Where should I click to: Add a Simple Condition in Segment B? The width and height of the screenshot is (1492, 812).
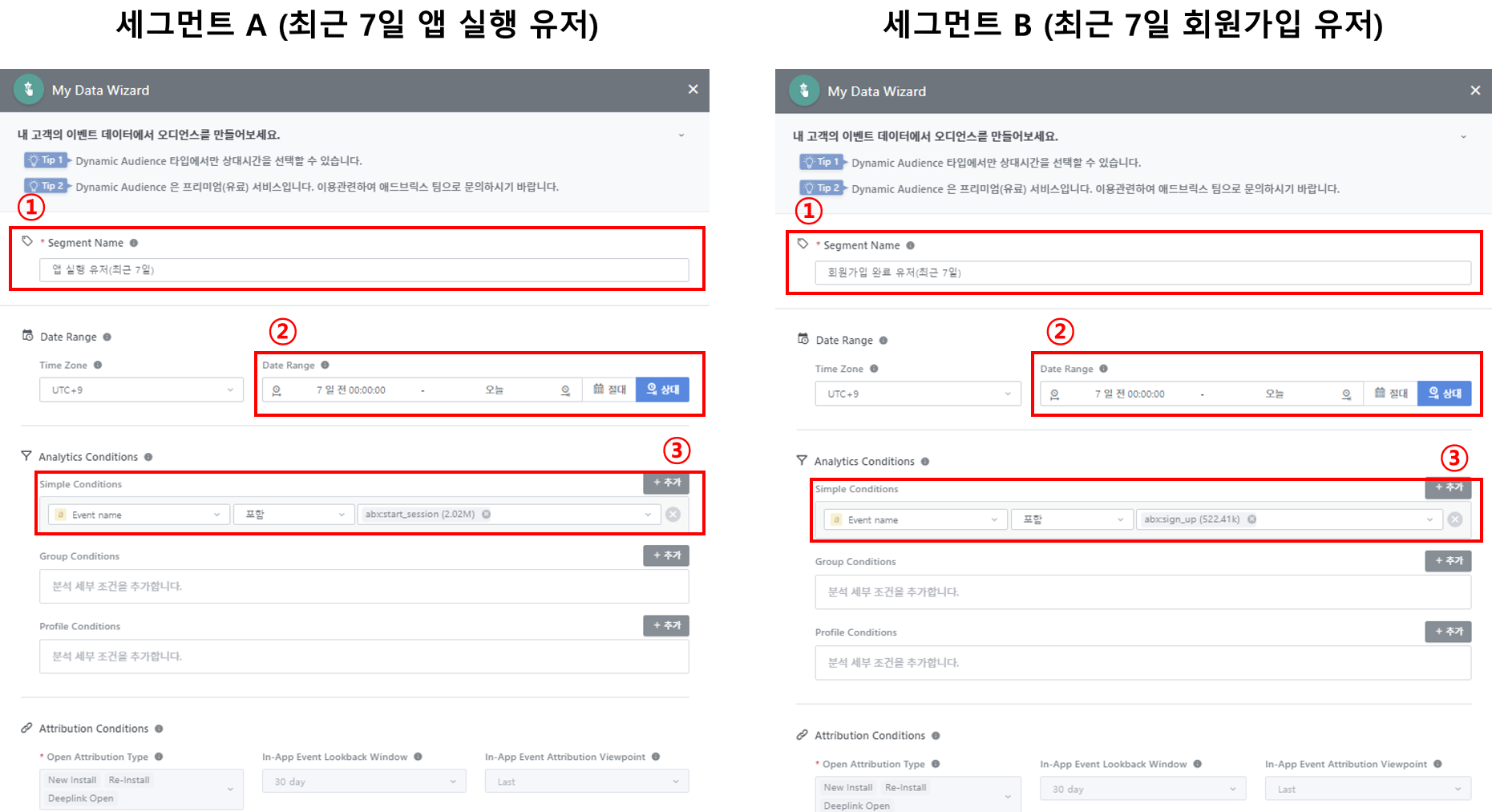(x=1448, y=487)
